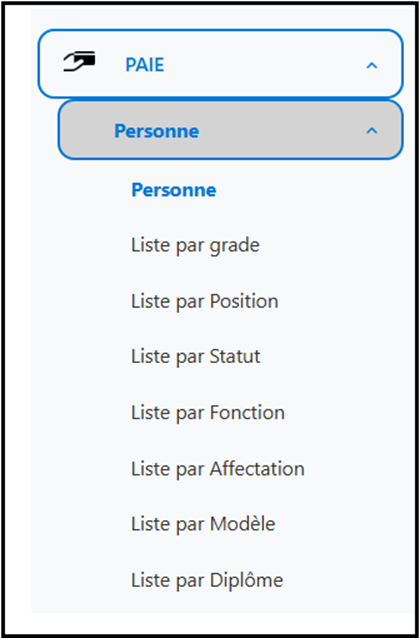Select Liste par Statut entry
This screenshot has height=638, width=420.
click(196, 357)
